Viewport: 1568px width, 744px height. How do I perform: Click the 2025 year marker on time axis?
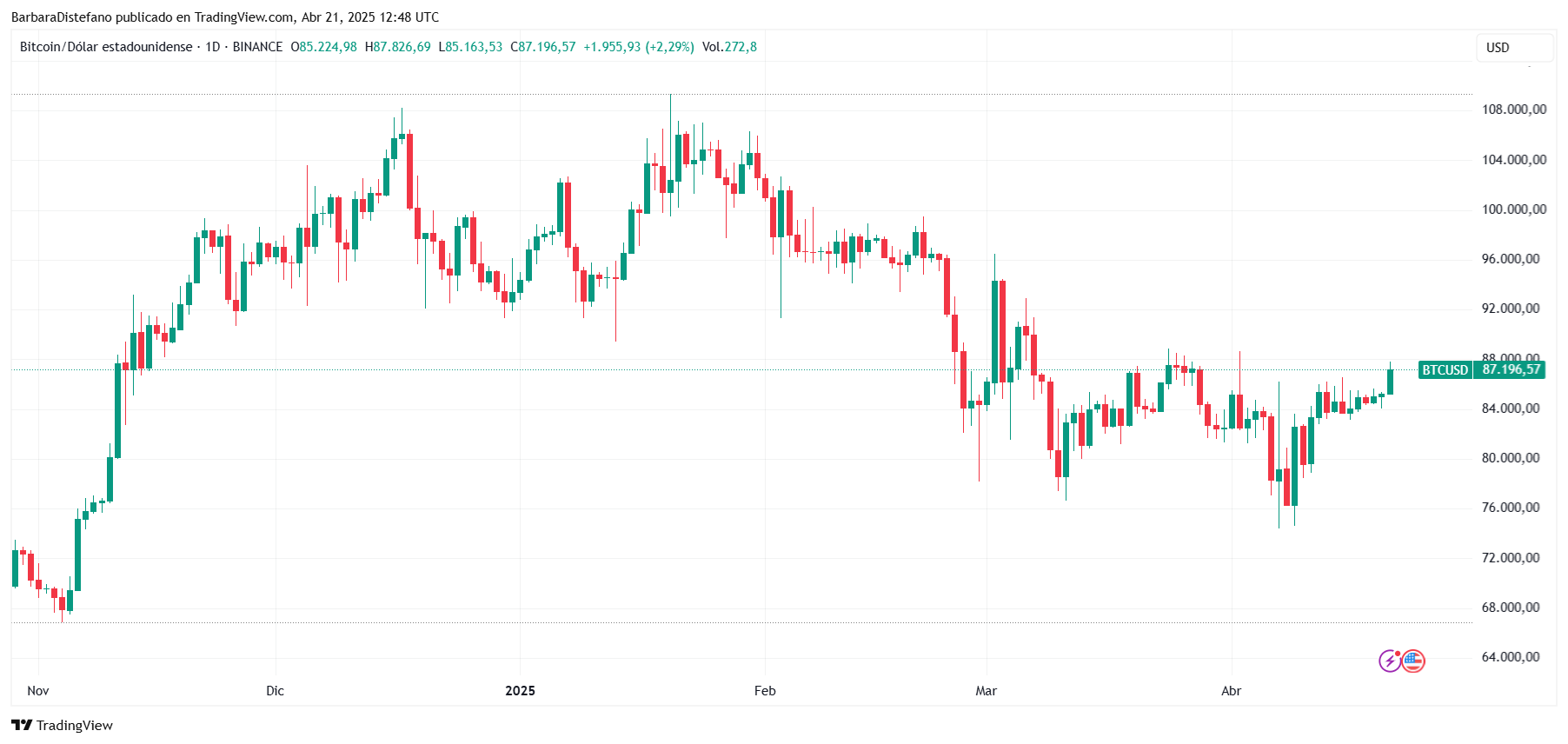[x=520, y=691]
